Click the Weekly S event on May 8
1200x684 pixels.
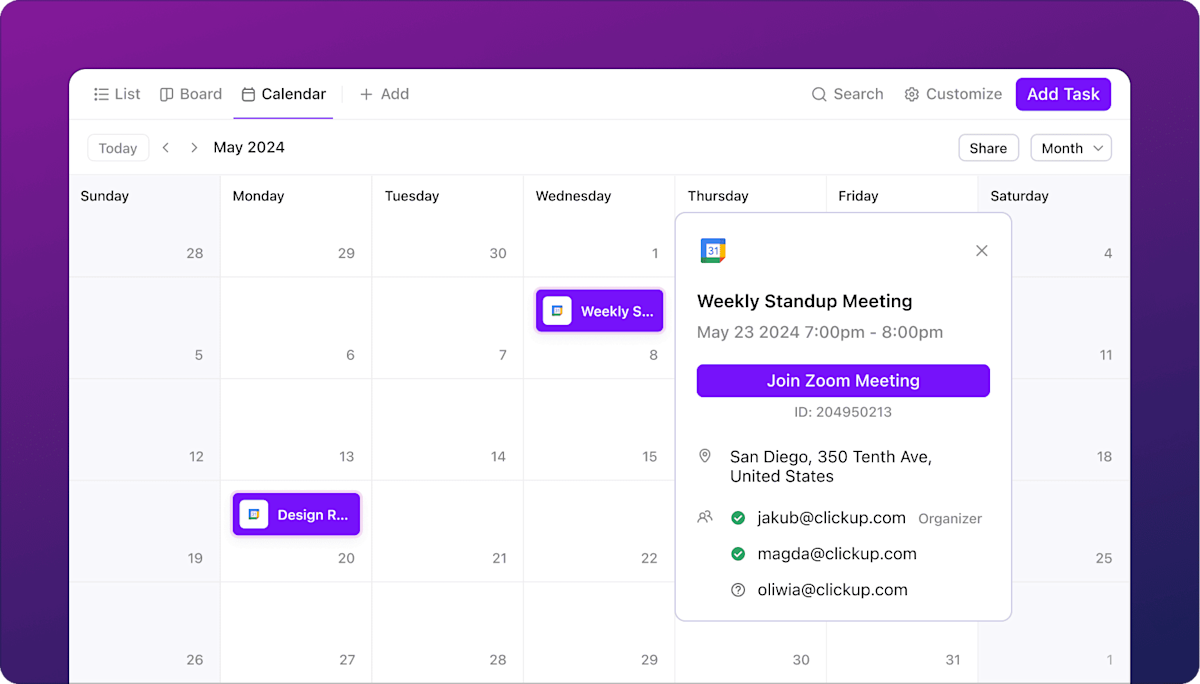click(x=599, y=310)
